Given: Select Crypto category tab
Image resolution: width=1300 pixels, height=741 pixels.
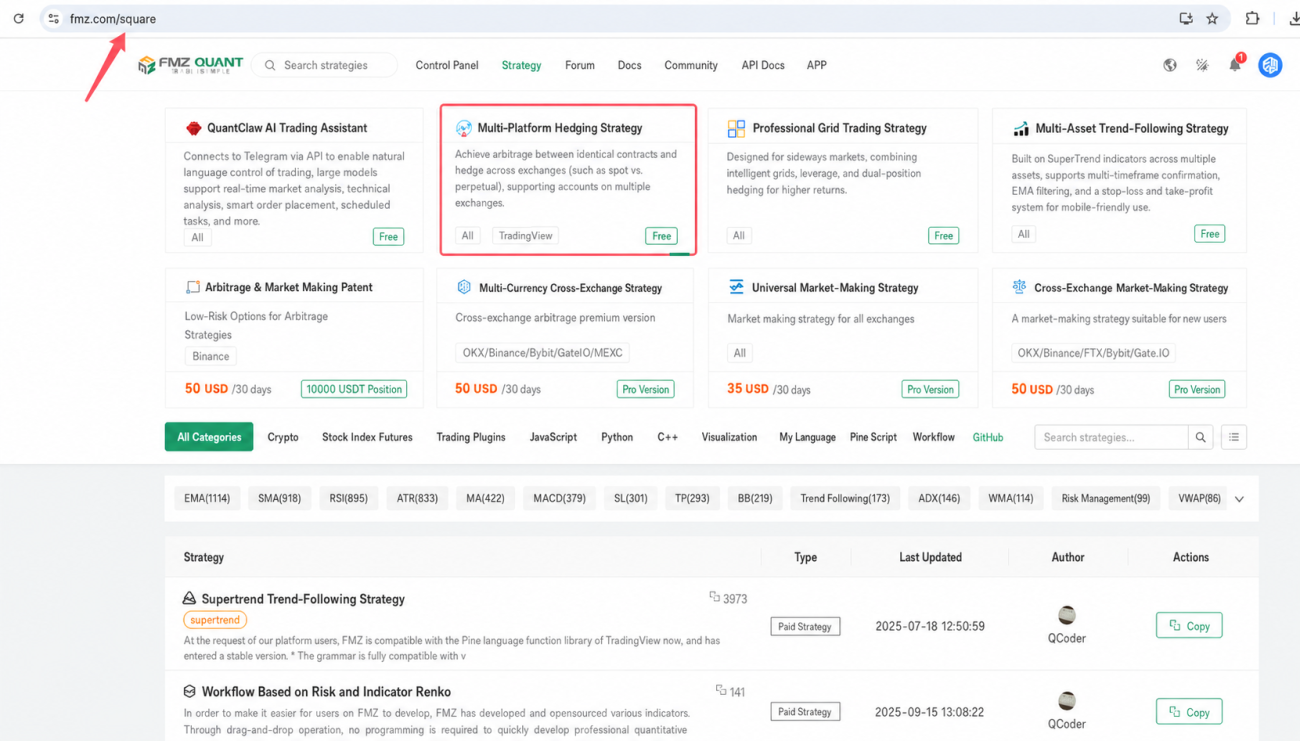Looking at the screenshot, I should 283,437.
